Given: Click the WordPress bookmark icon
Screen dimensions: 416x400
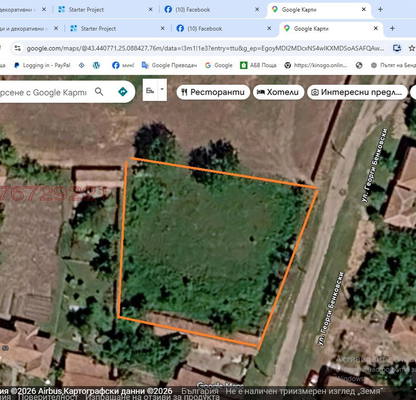Looking at the screenshot, I should [96, 65].
